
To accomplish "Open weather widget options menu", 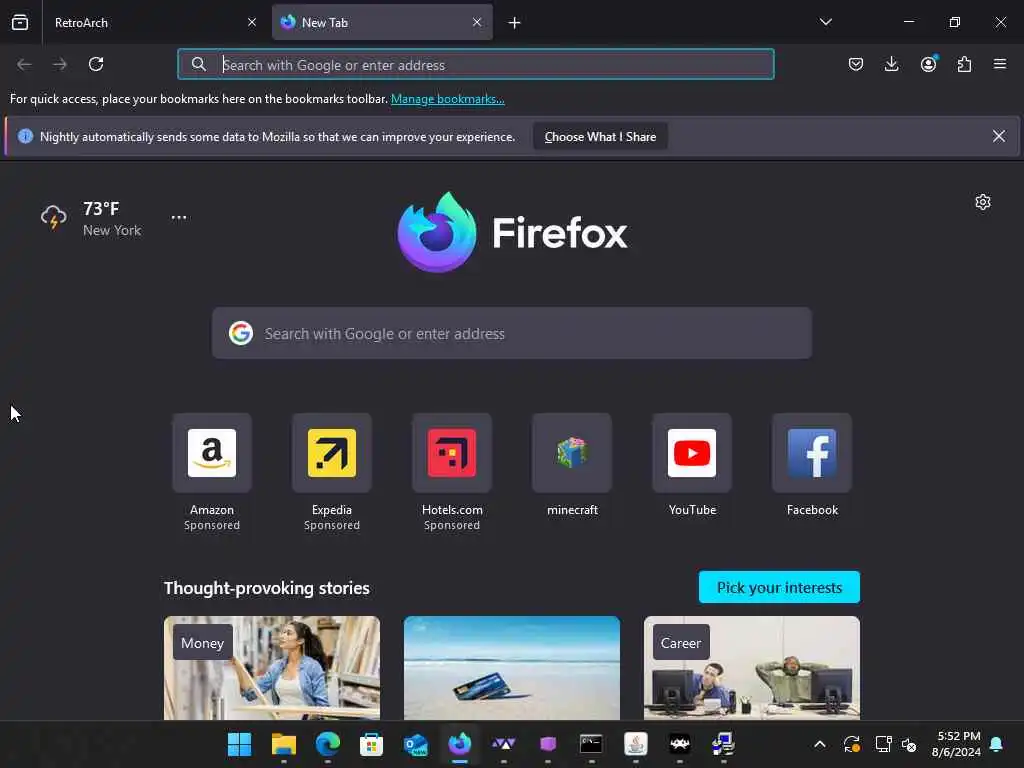I will [179, 217].
